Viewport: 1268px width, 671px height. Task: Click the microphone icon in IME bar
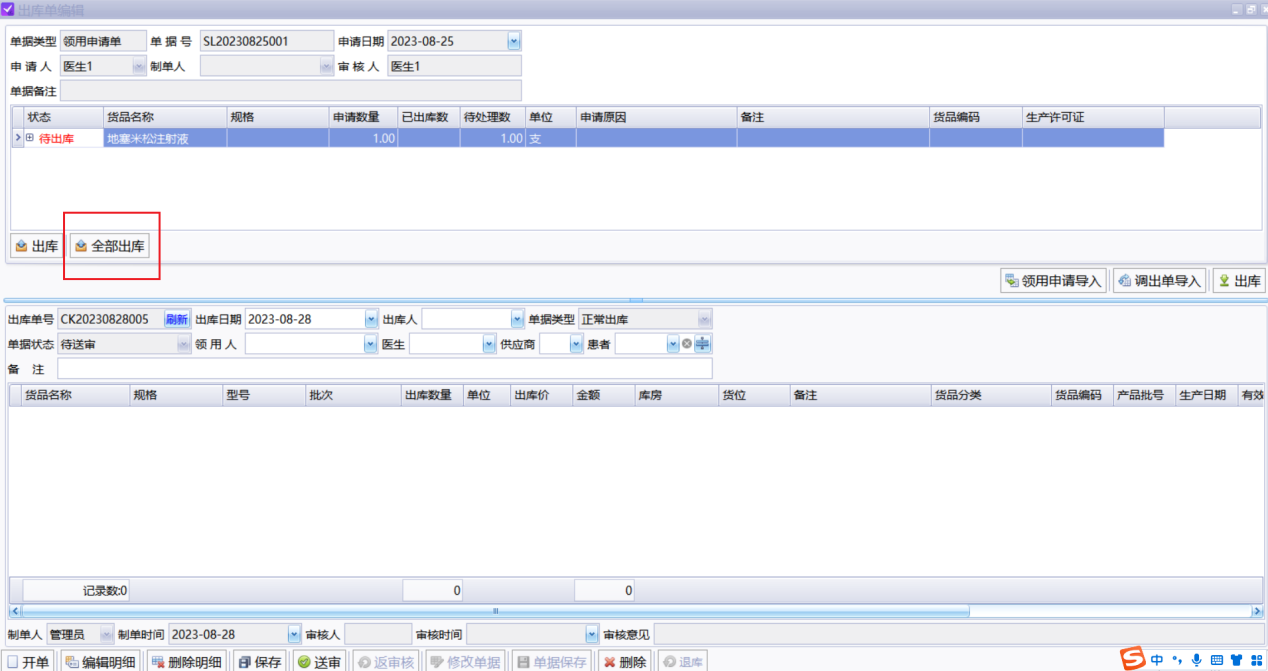pos(1196,660)
